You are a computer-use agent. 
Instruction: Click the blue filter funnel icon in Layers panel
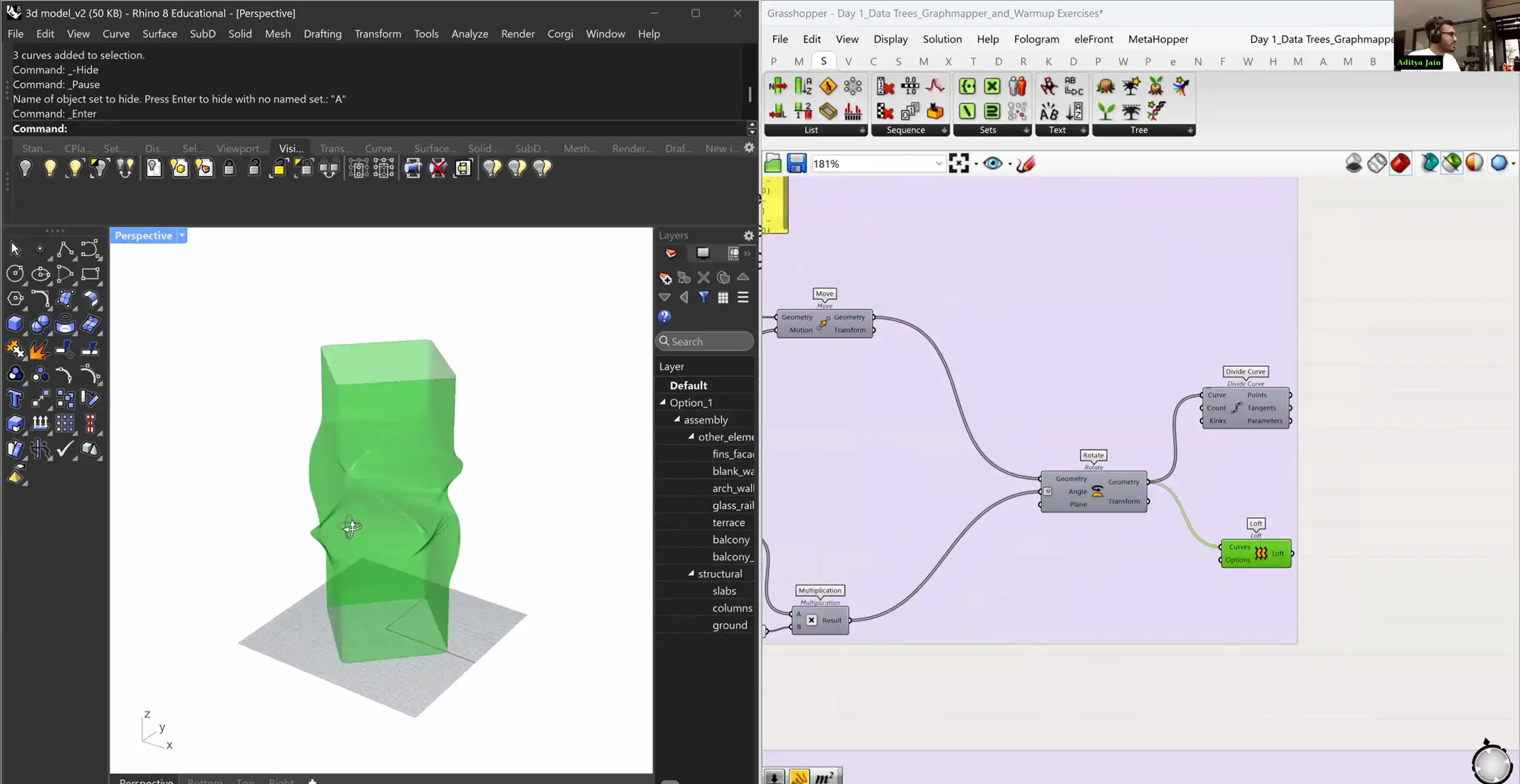(704, 297)
